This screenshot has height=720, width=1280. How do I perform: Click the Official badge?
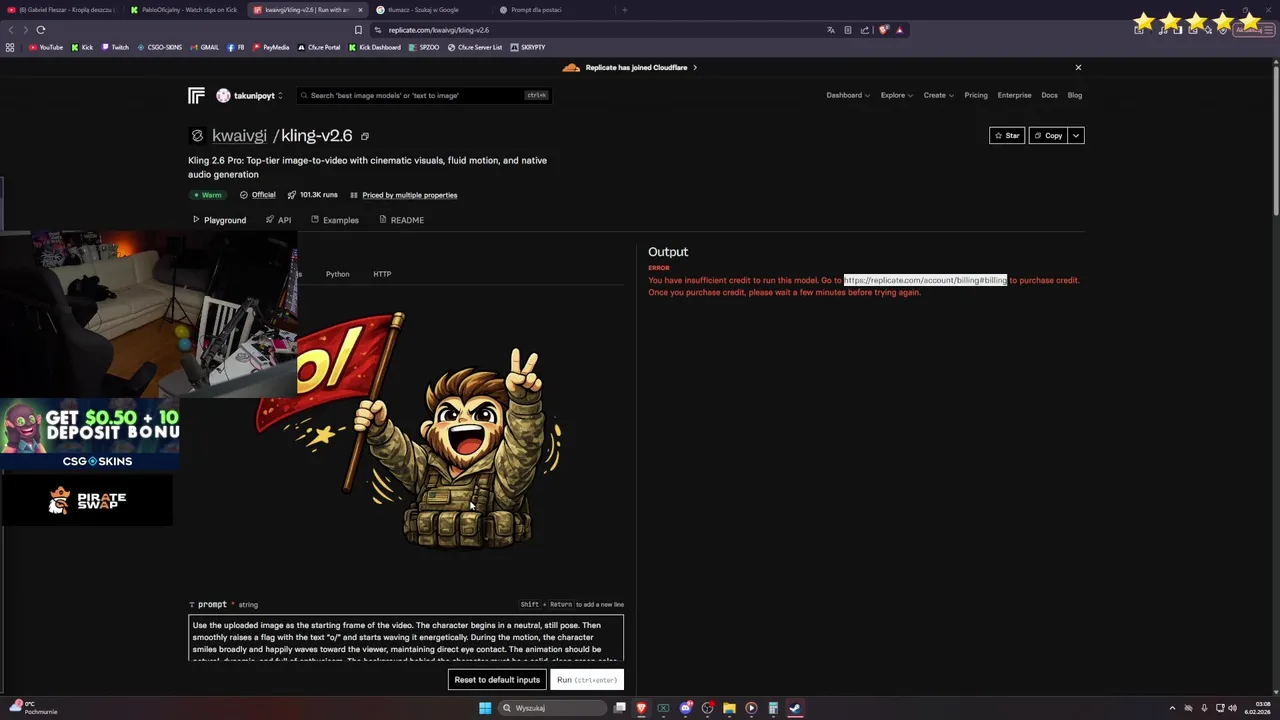tap(257, 195)
